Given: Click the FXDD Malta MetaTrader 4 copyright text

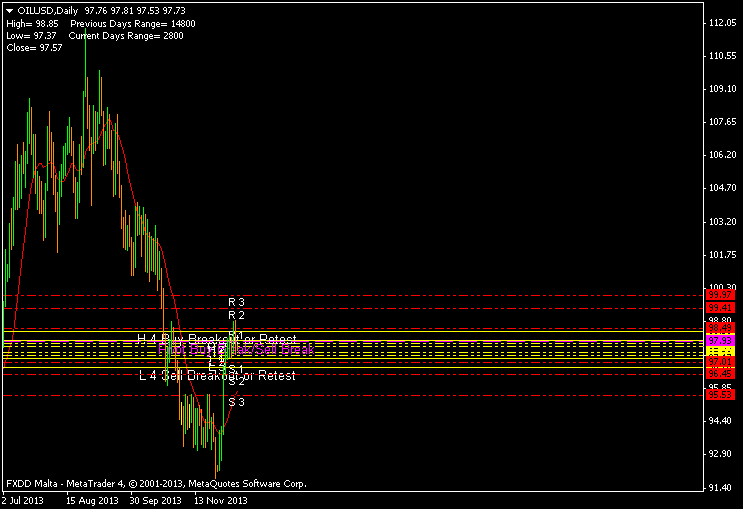Looking at the screenshot, I should tap(156, 483).
